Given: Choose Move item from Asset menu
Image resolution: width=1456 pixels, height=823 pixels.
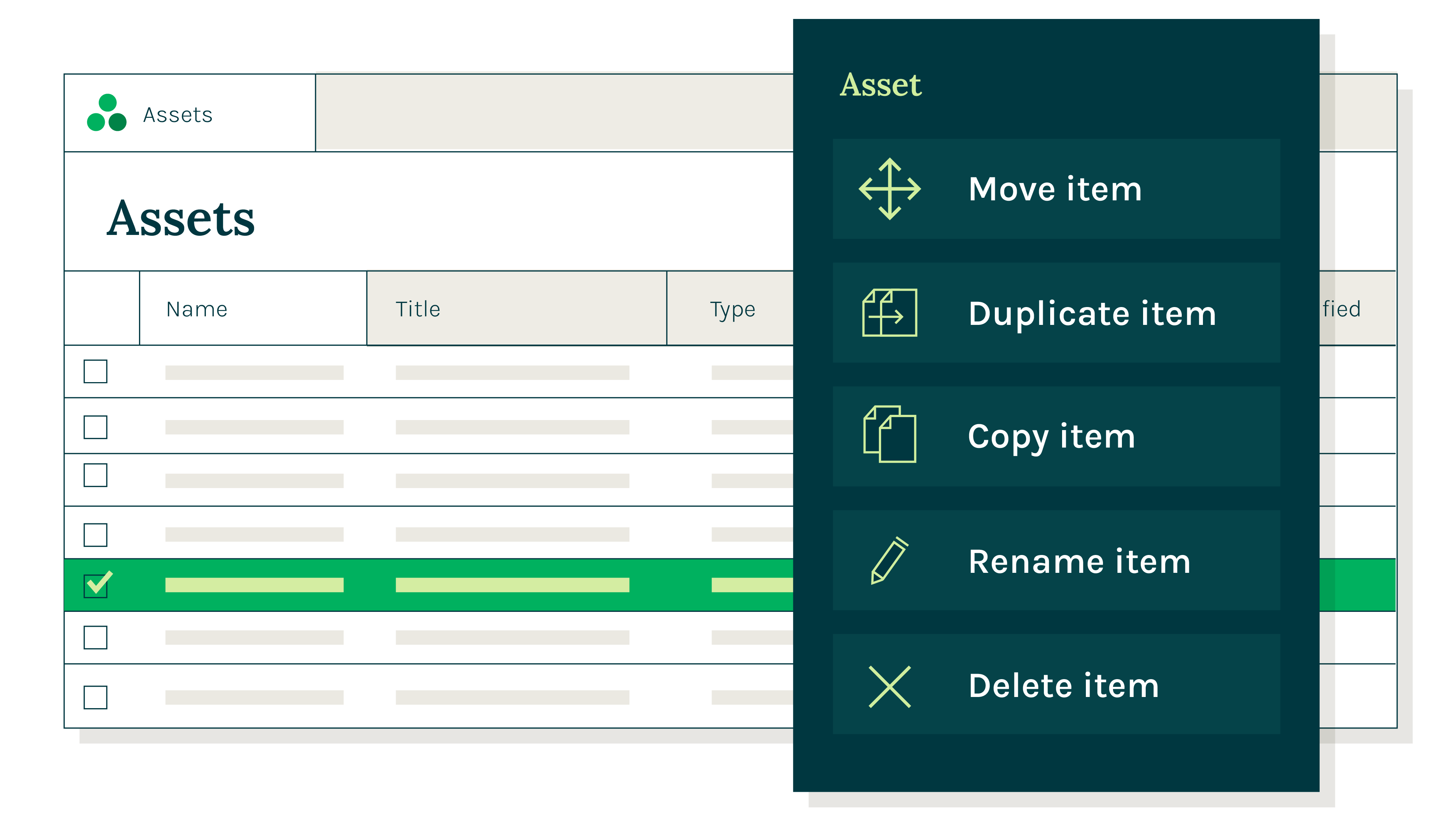Looking at the screenshot, I should (1055, 189).
